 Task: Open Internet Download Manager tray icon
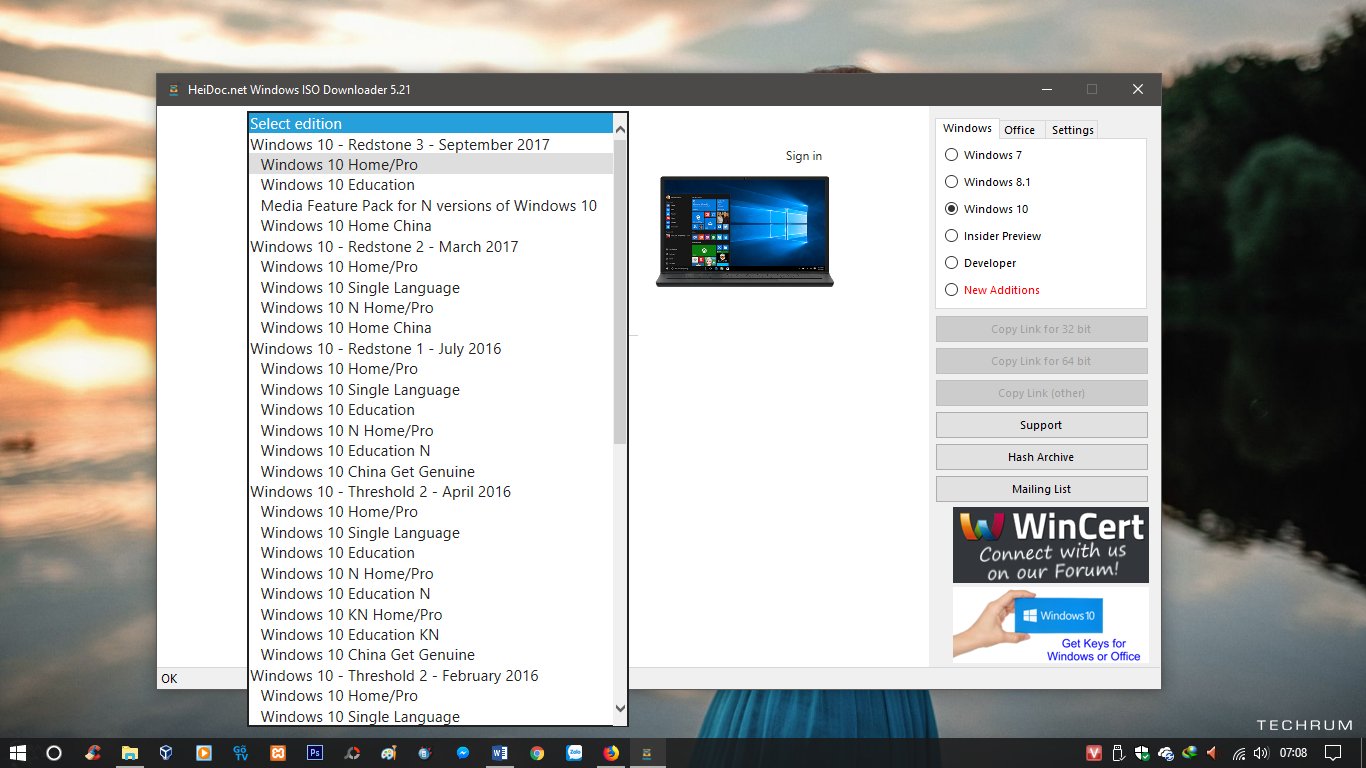pos(1189,753)
